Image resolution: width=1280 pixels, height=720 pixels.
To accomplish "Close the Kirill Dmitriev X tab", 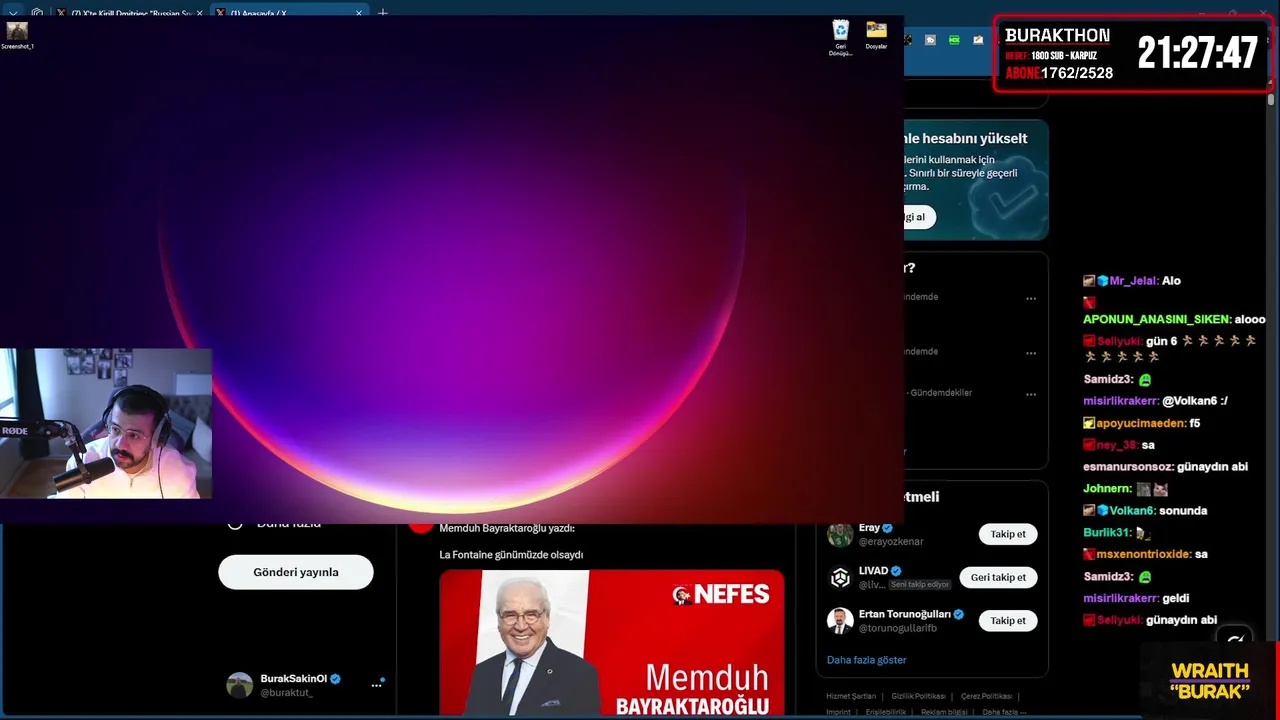I will [199, 13].
